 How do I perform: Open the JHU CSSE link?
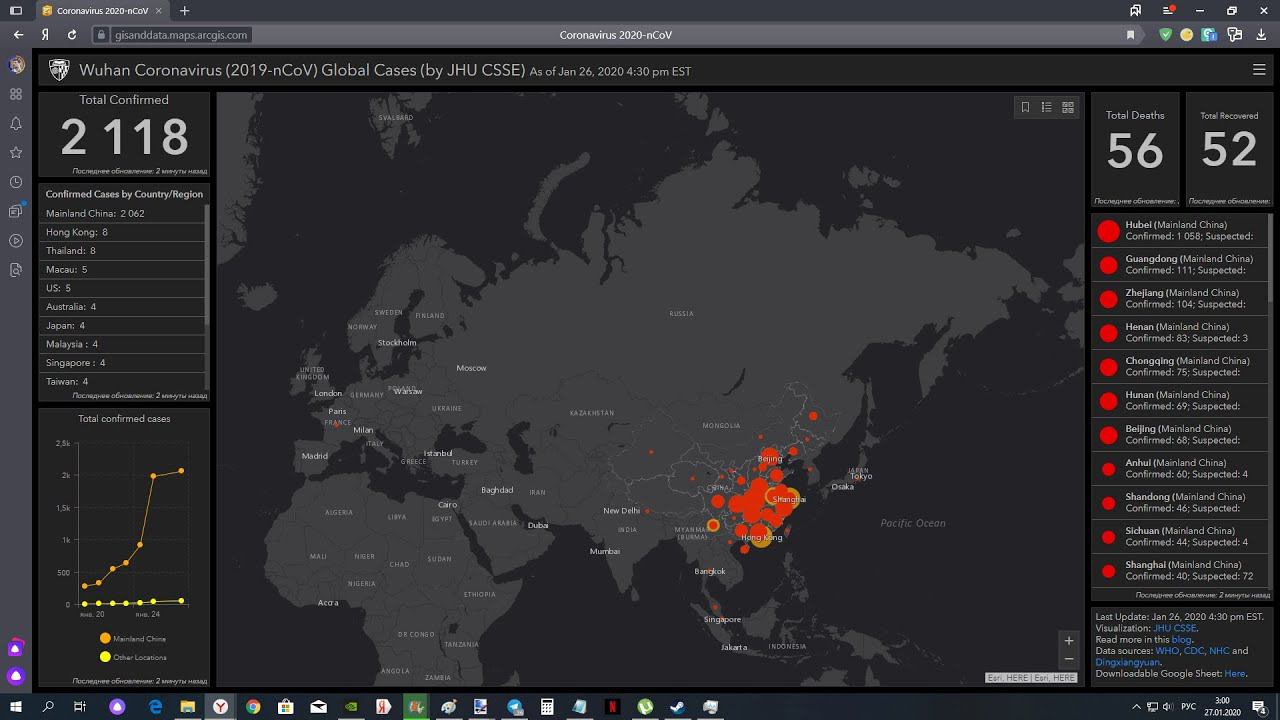coord(1174,628)
